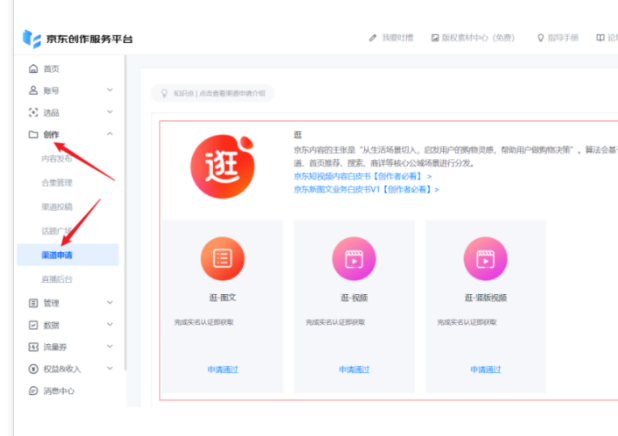The height and width of the screenshot is (436, 618).
Task: Open 直播后台 in the sidebar
Action: 57,279
